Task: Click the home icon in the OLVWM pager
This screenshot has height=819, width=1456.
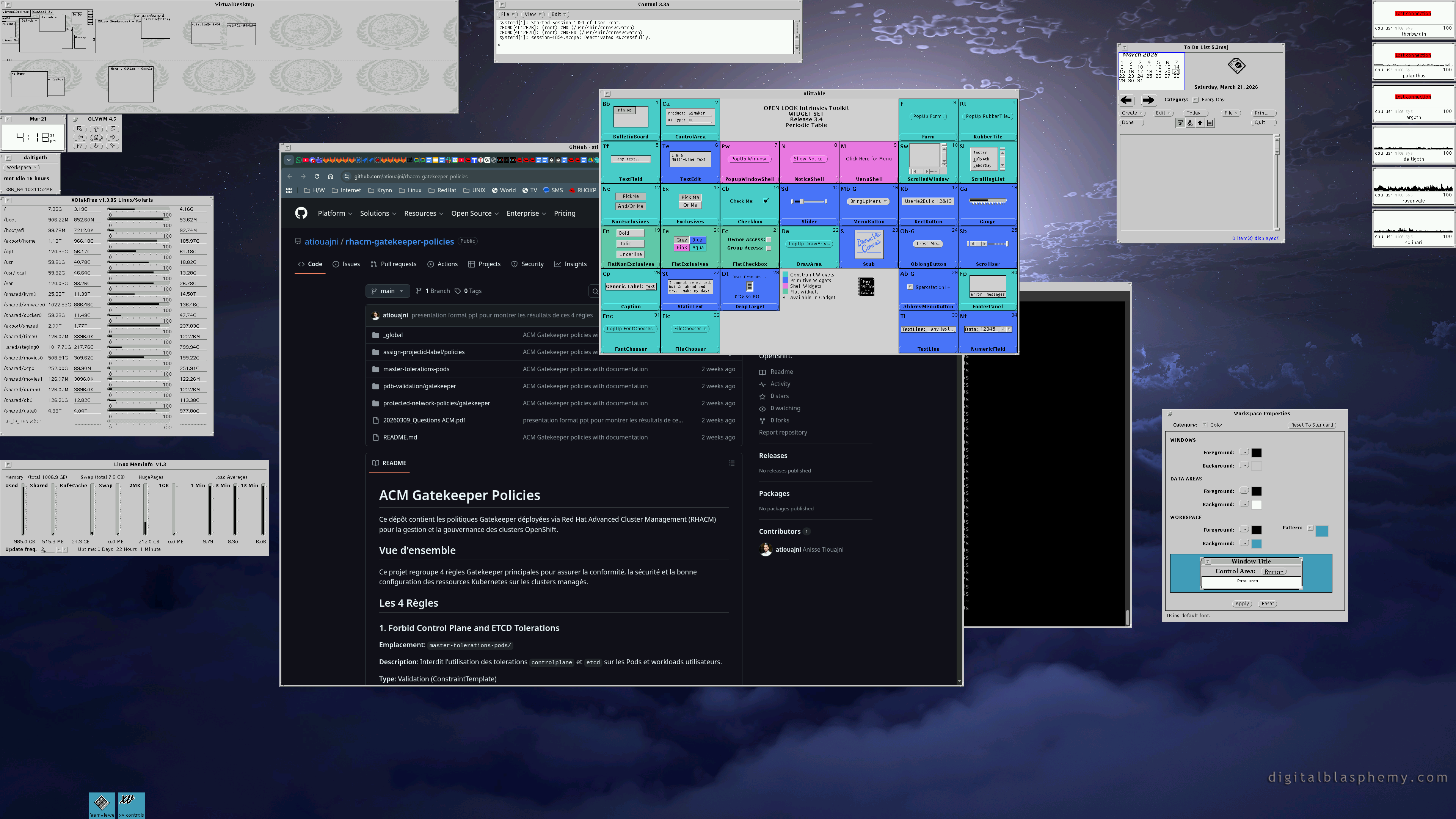Action: pyautogui.click(x=96, y=138)
